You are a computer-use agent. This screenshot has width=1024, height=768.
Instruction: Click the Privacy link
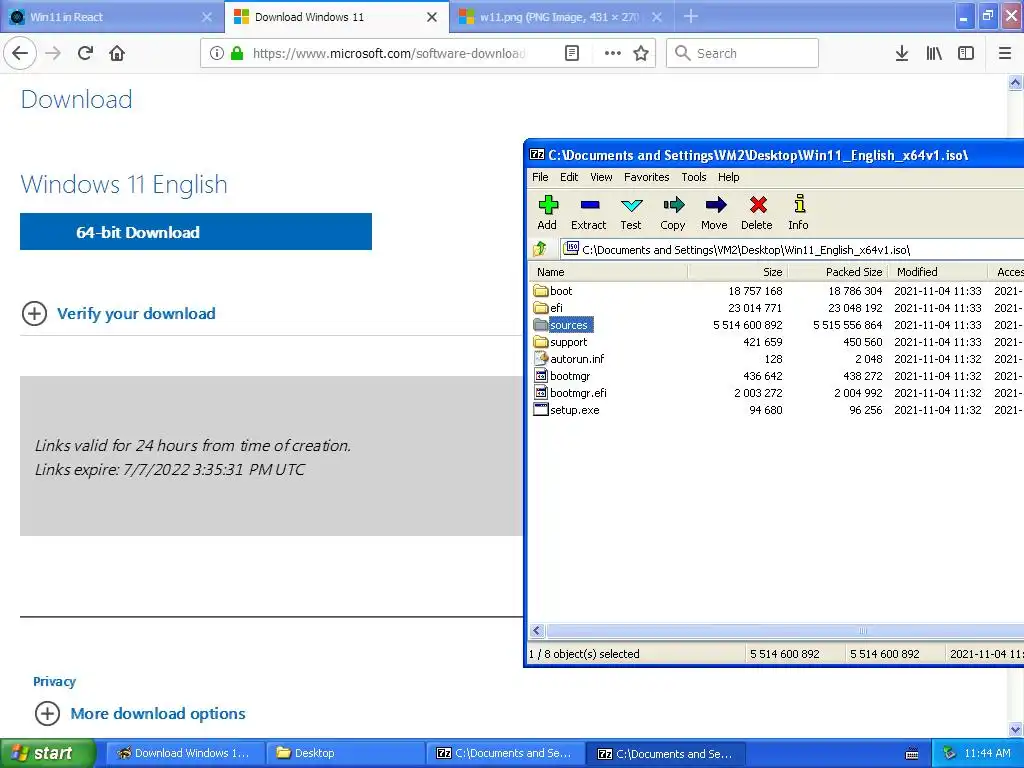(x=54, y=681)
